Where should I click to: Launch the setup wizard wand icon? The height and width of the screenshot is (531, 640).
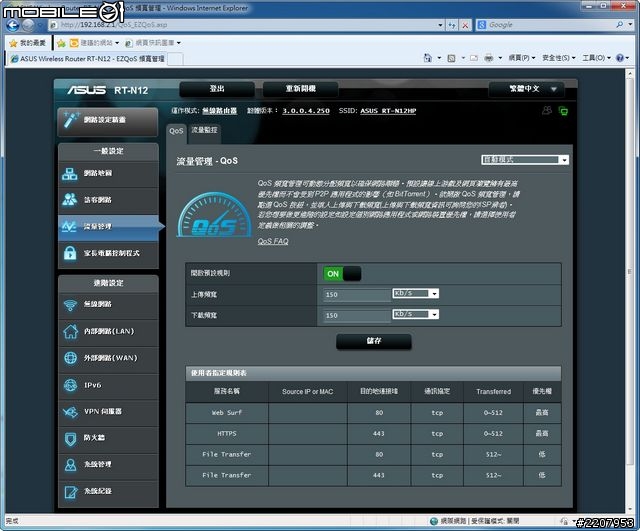coord(71,120)
